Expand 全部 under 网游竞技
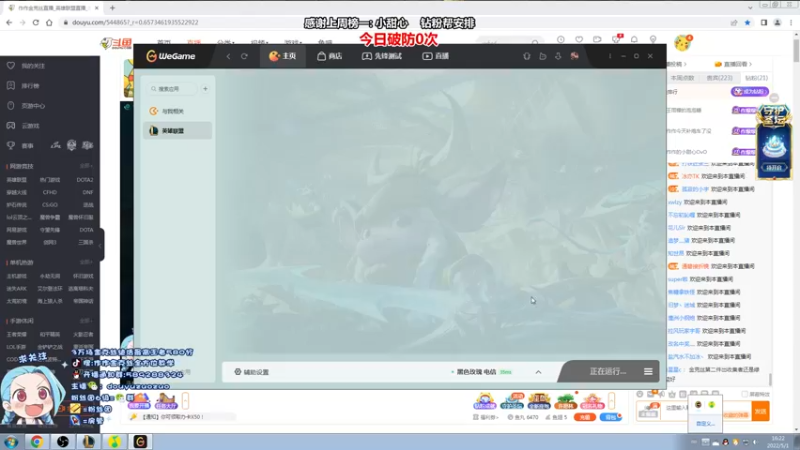Image resolution: width=800 pixels, height=450 pixels. [x=86, y=166]
